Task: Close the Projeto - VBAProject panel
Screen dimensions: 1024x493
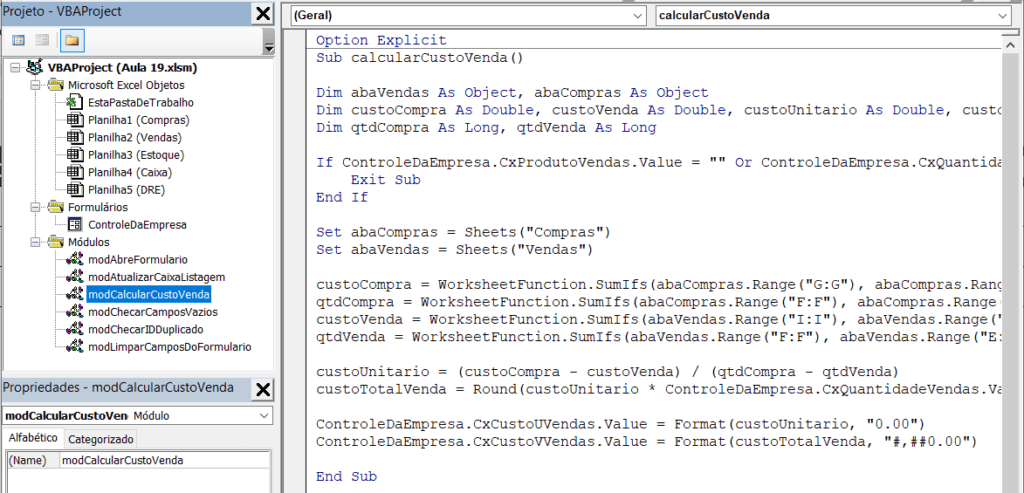Action: pyautogui.click(x=262, y=14)
